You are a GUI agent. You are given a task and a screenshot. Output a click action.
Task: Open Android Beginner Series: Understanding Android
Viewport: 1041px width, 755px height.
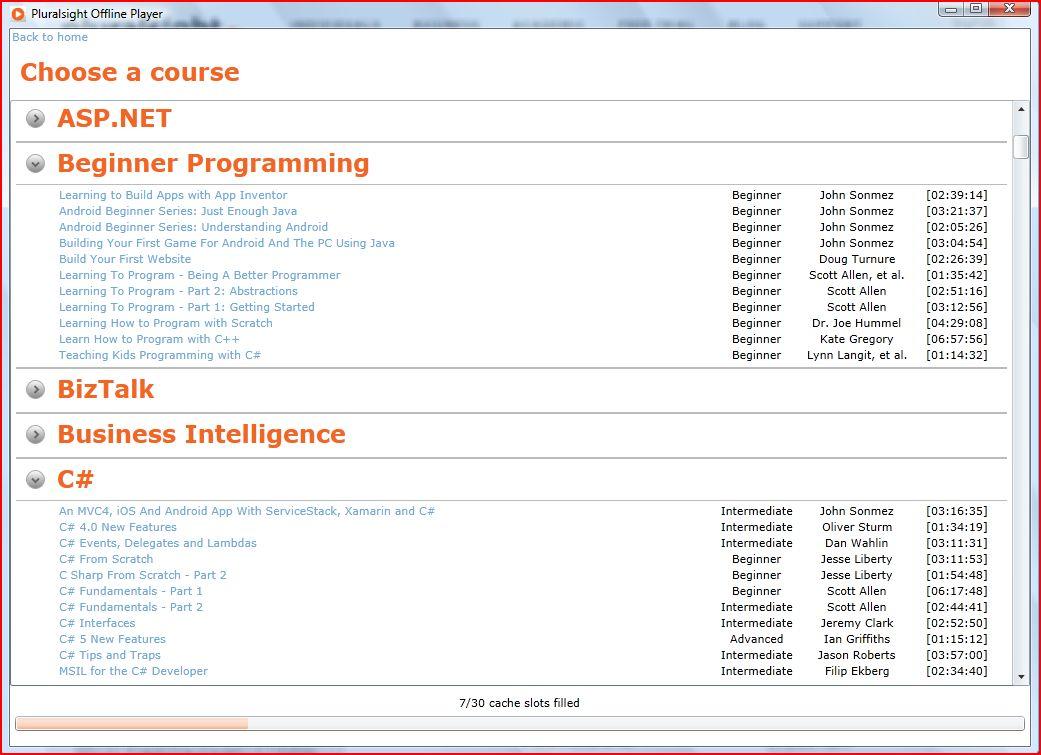193,227
